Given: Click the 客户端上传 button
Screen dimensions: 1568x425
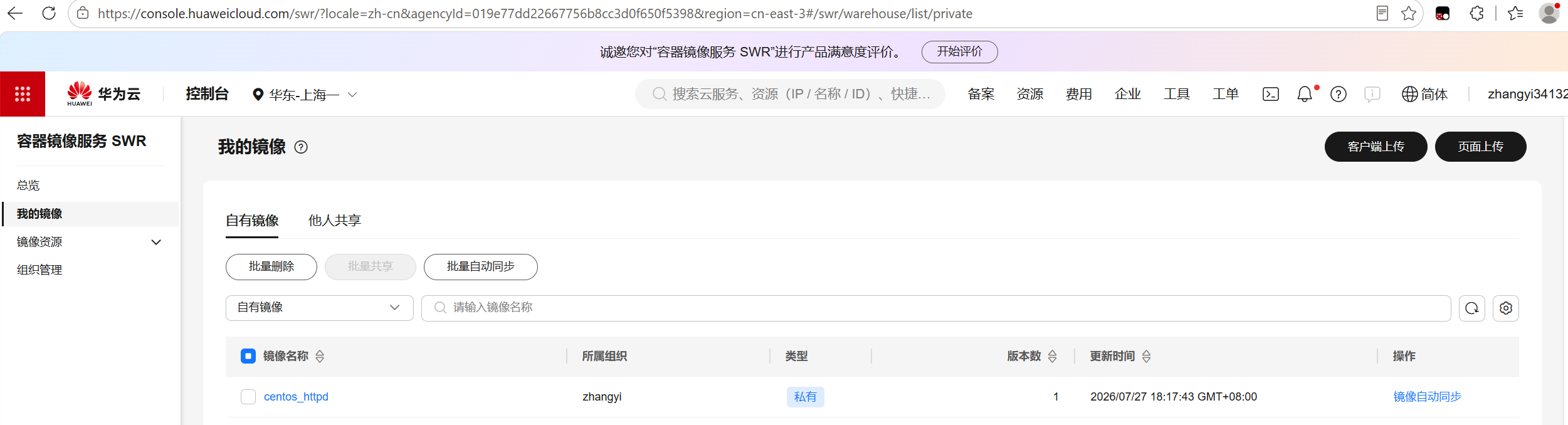Looking at the screenshot, I should [x=1376, y=147].
